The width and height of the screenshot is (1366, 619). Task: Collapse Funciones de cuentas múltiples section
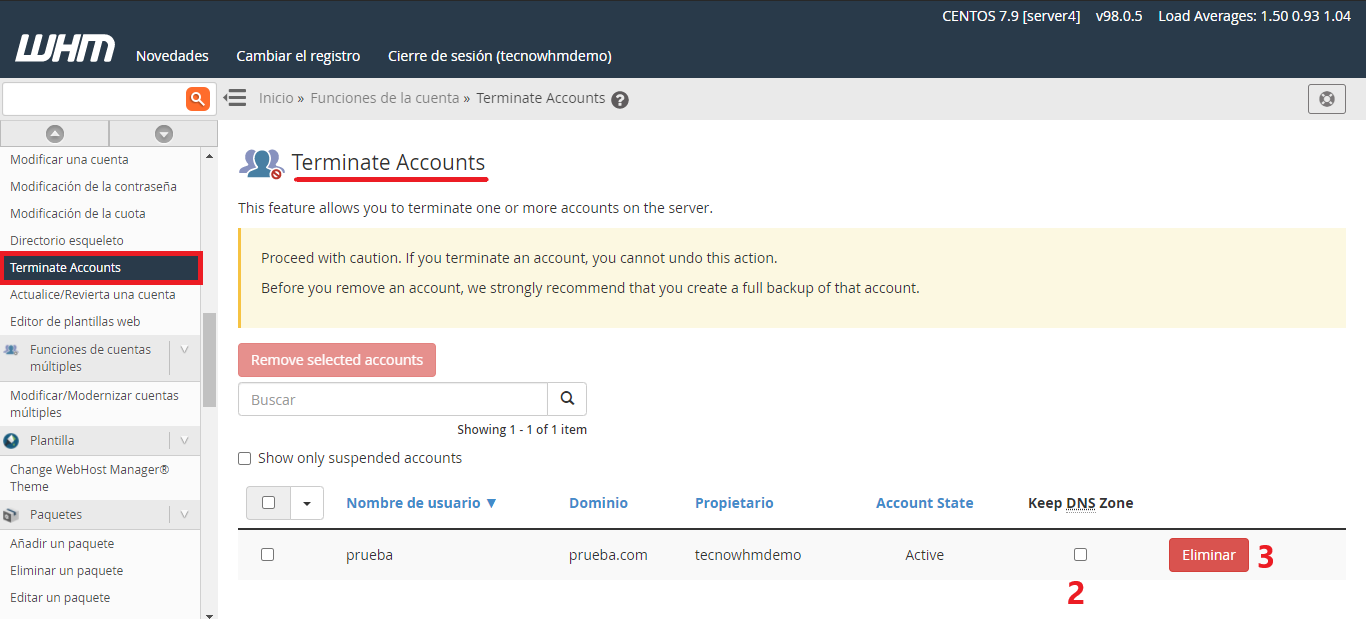point(184,350)
